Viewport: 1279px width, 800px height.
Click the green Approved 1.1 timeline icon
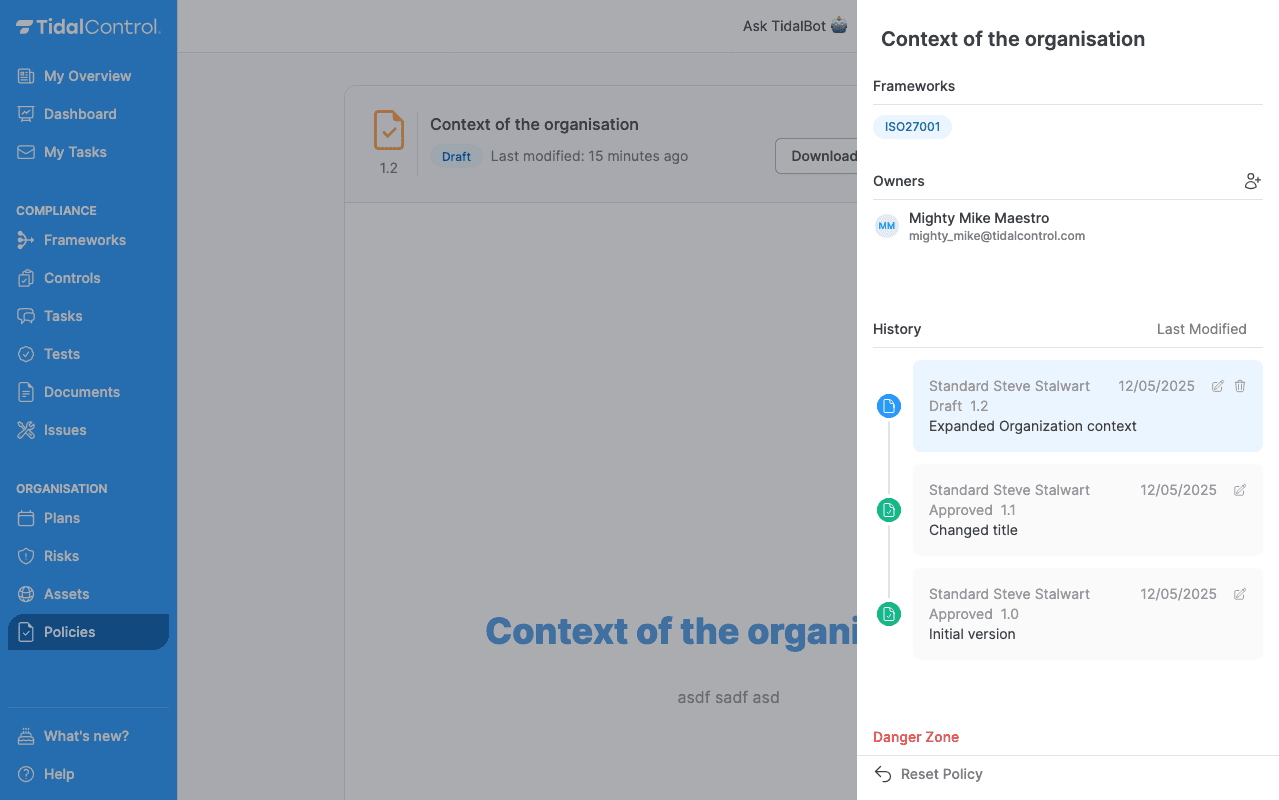pos(888,510)
